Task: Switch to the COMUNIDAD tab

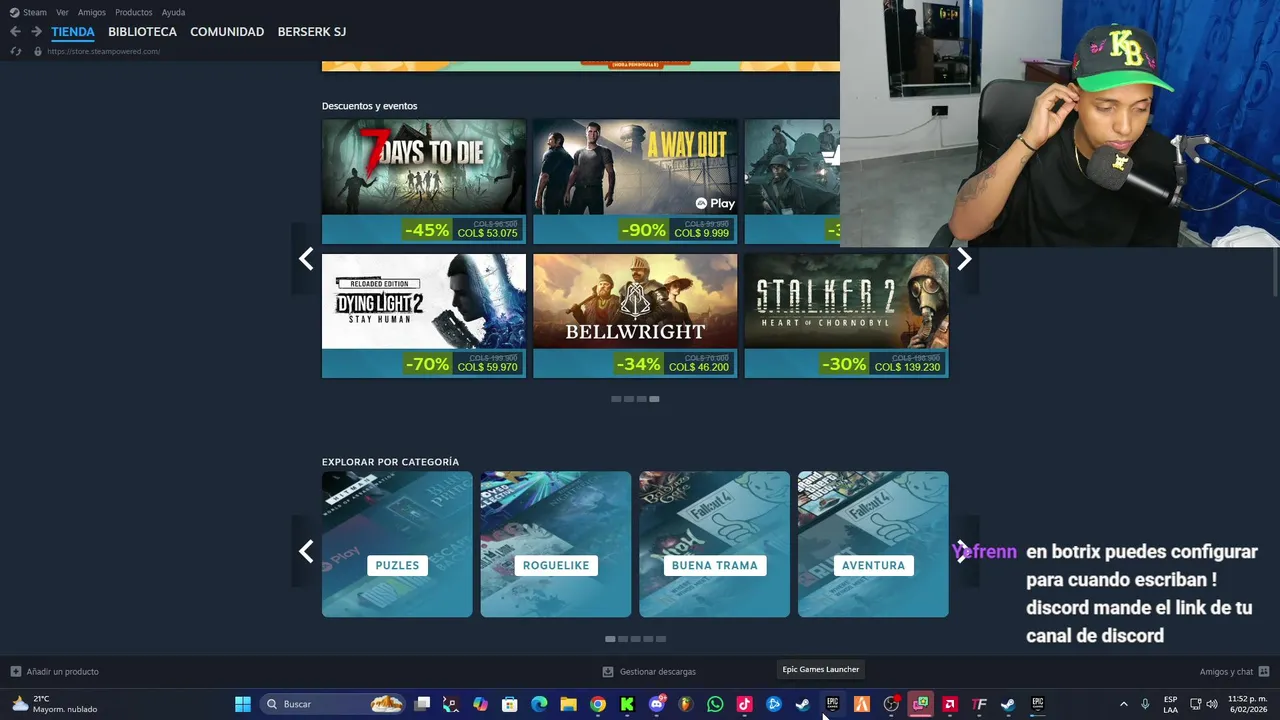Action: [x=227, y=32]
